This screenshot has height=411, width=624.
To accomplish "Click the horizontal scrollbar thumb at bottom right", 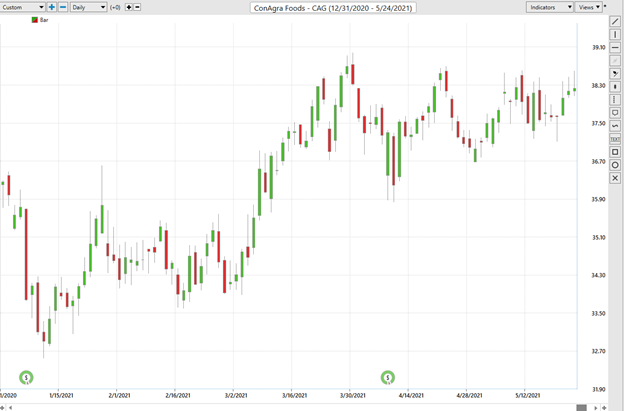I will coord(581,407).
